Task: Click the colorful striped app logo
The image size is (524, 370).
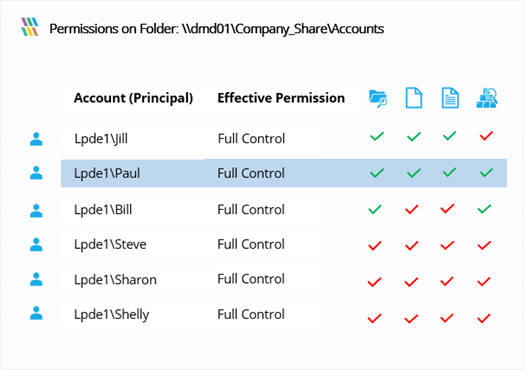Action: click(29, 27)
